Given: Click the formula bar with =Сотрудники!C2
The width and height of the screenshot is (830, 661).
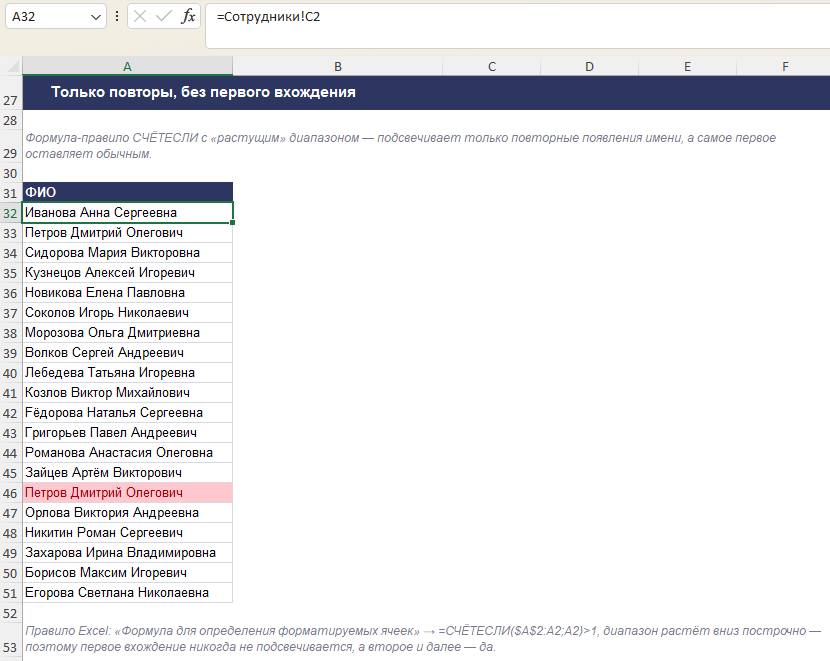Looking at the screenshot, I should (518, 25).
